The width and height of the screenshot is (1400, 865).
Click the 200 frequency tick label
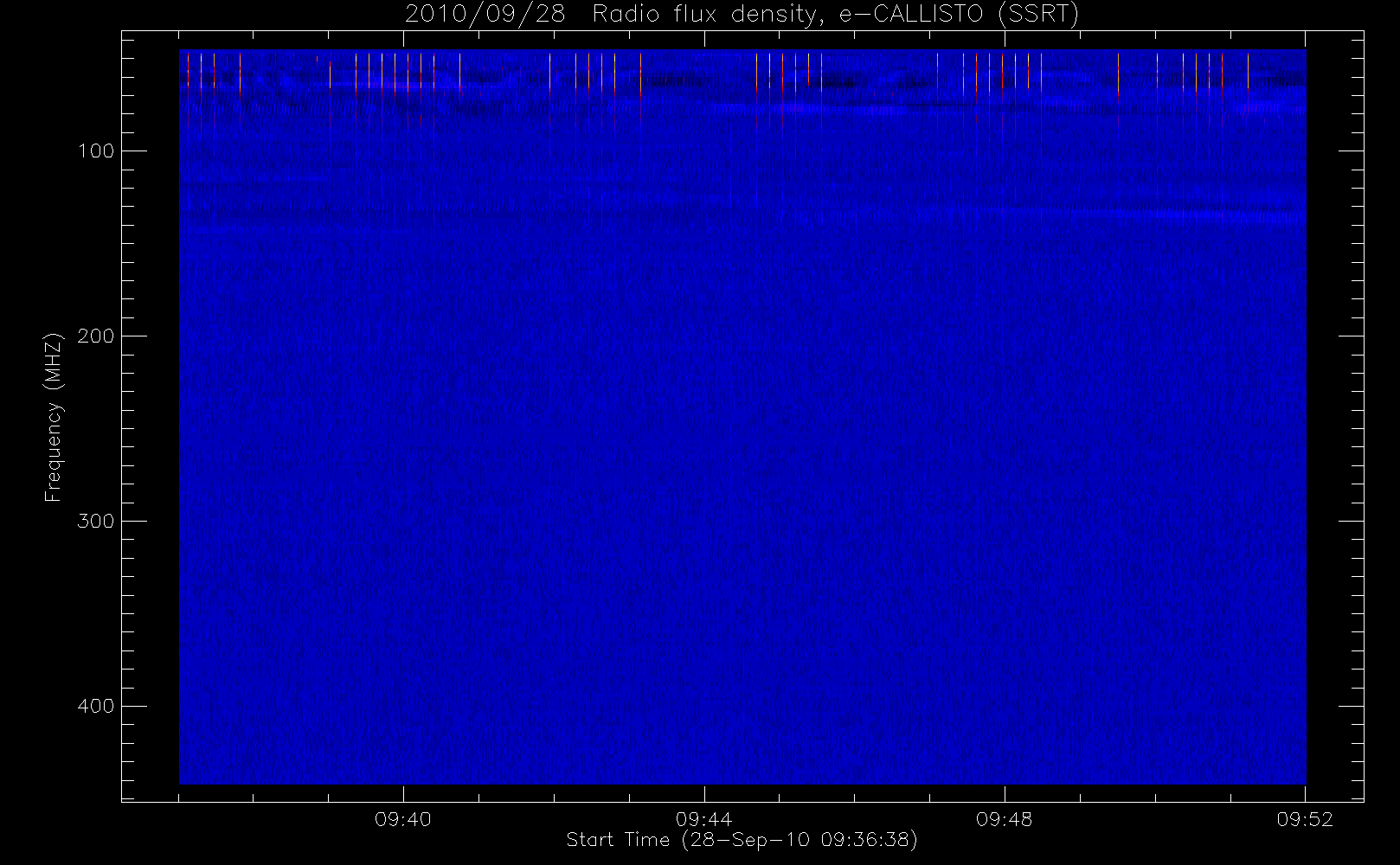(95, 336)
